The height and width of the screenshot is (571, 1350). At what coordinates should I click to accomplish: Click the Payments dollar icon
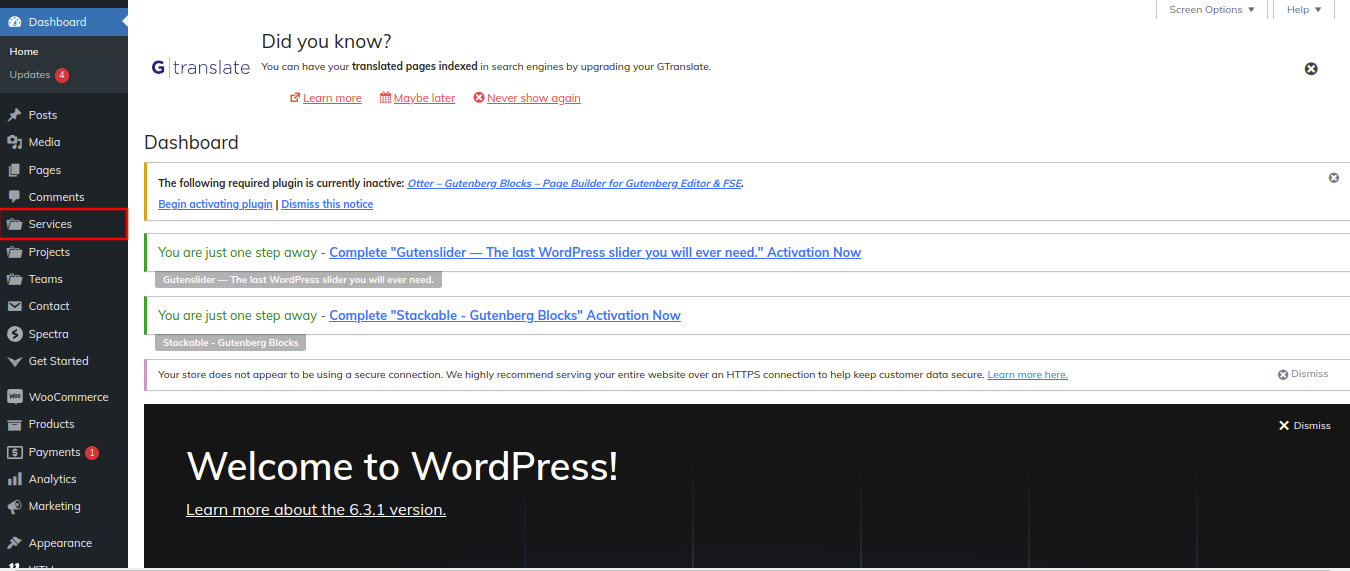tap(14, 452)
